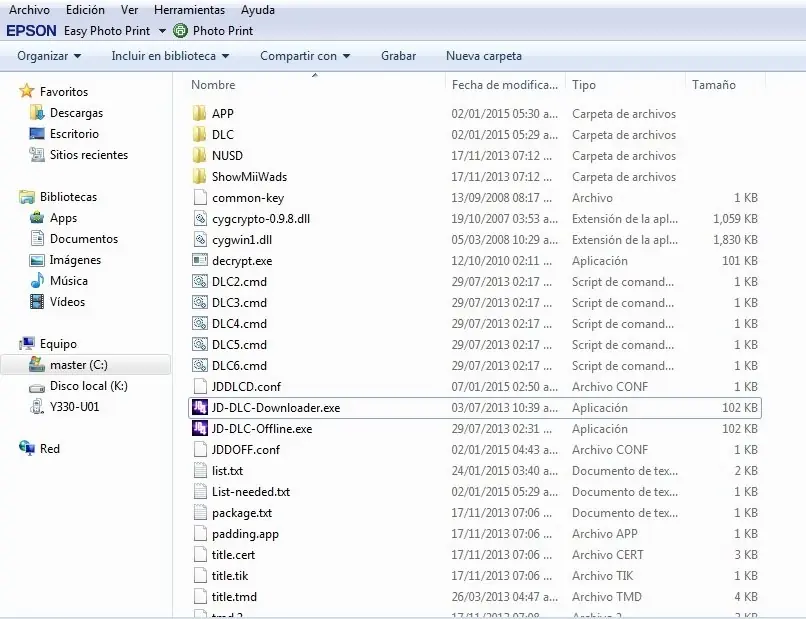Click the 1,830 KB size value
Image resolution: width=806 pixels, height=619 pixels.
tap(735, 240)
